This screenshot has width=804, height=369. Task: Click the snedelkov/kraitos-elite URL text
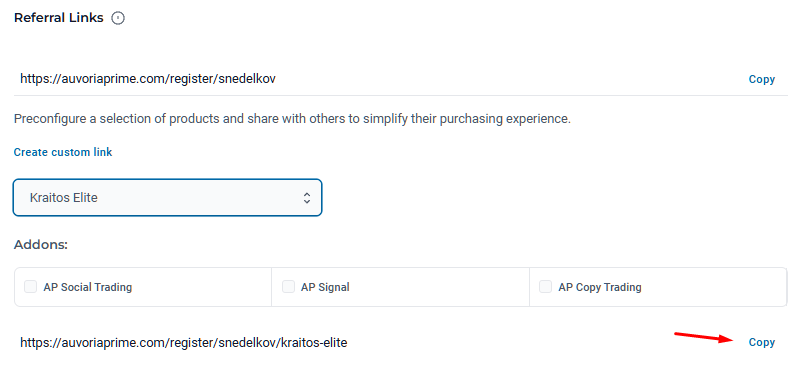pos(184,342)
